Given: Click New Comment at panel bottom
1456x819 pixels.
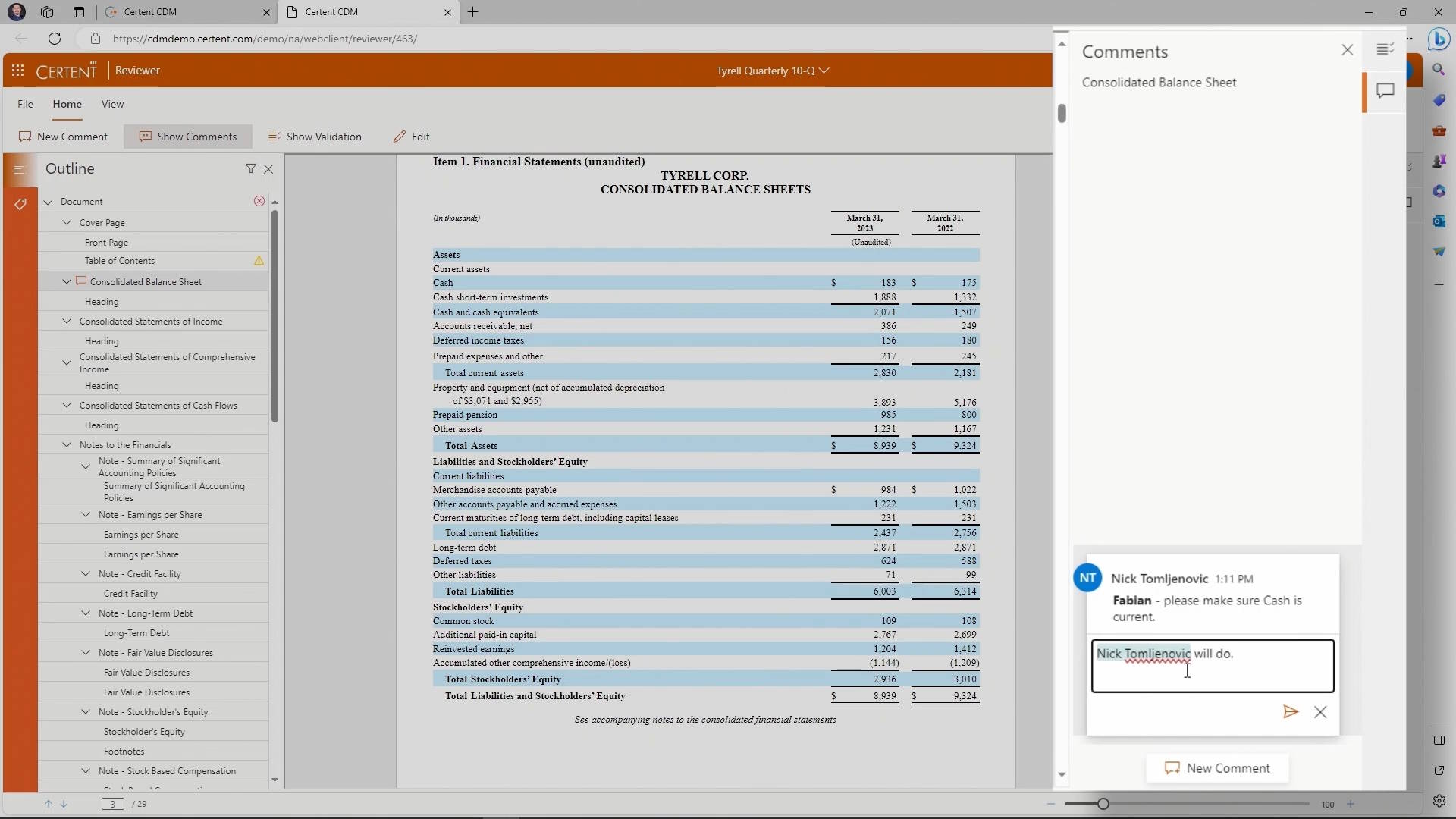Looking at the screenshot, I should click(x=1216, y=768).
